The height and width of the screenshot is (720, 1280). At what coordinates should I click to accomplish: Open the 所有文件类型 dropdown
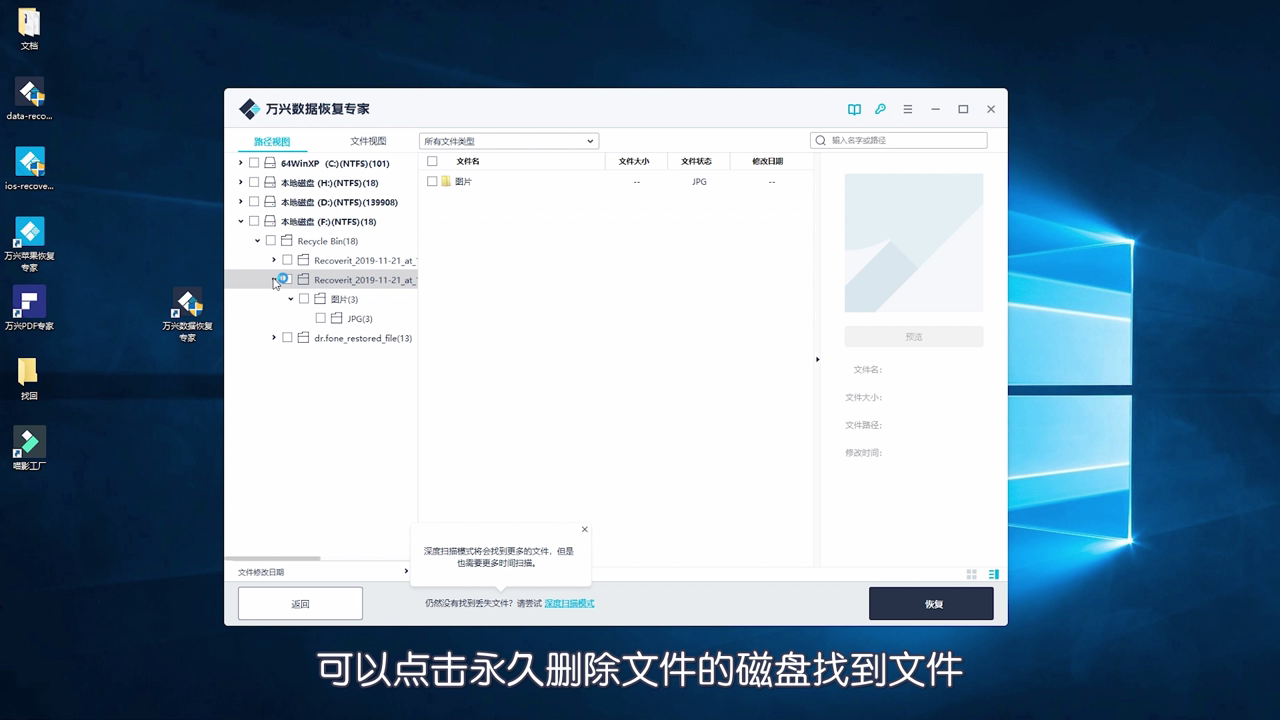[x=508, y=141]
